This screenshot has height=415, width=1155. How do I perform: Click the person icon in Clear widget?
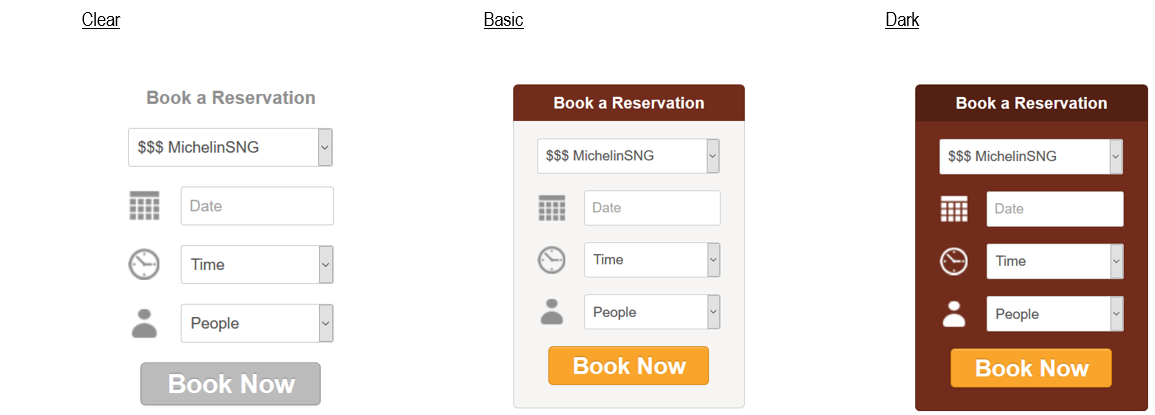click(144, 323)
